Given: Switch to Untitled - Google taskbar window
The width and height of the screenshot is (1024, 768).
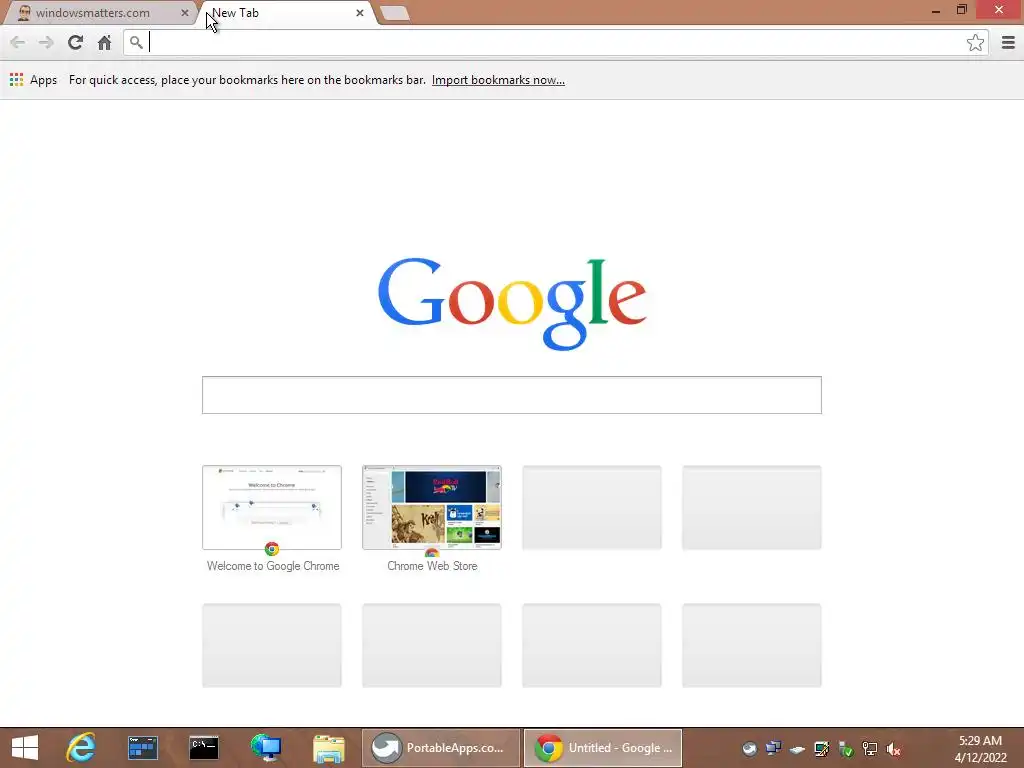Looking at the screenshot, I should tap(603, 748).
